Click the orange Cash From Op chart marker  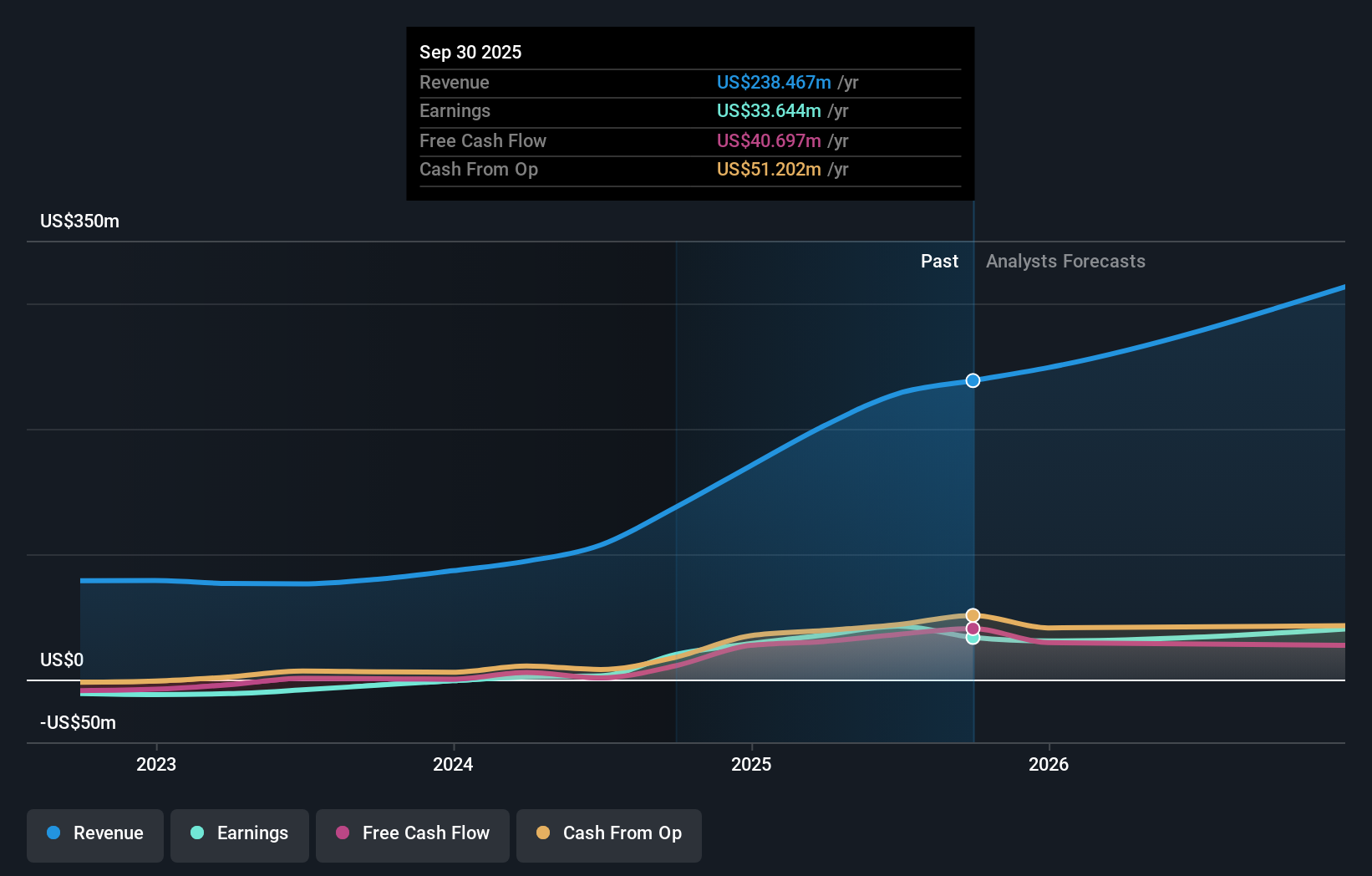972,614
